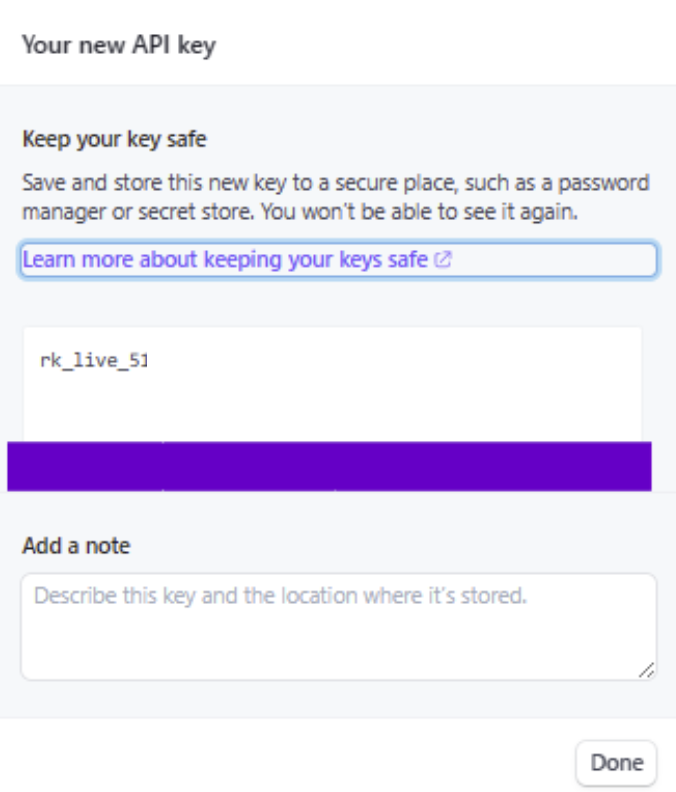Screen dimensions: 676x792
Task: Open Learn more about keeping your keys safe
Action: pyautogui.click(x=226, y=260)
